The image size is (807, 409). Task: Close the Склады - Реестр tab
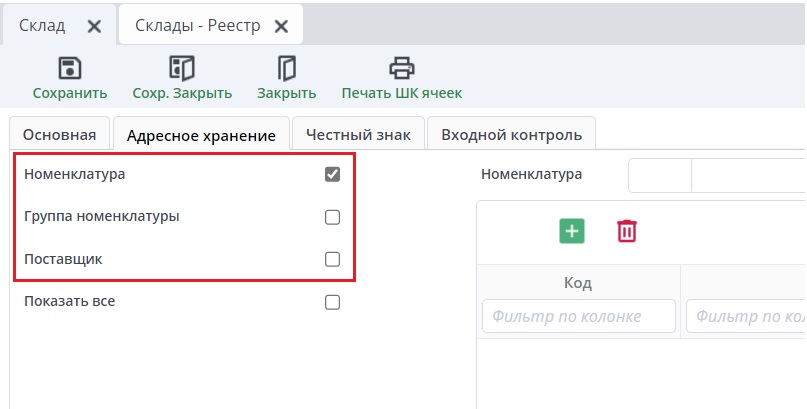tap(282, 27)
